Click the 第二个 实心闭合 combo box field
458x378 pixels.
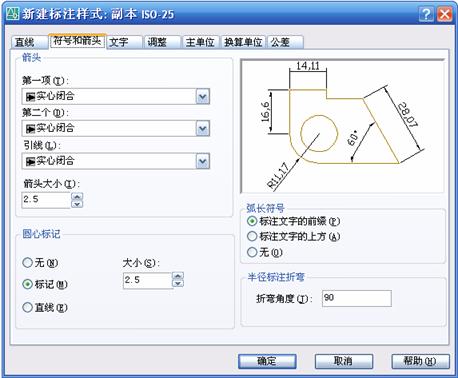point(116,128)
